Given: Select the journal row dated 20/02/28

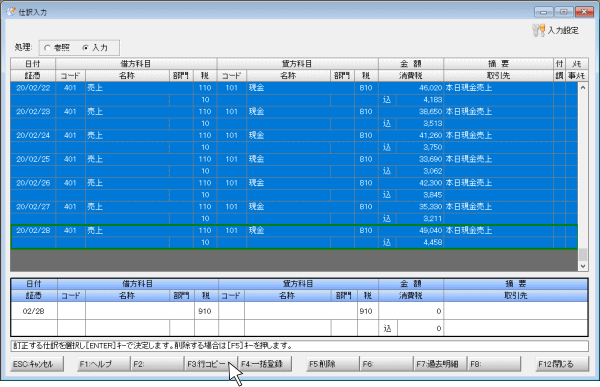Looking at the screenshot, I should (x=294, y=237).
